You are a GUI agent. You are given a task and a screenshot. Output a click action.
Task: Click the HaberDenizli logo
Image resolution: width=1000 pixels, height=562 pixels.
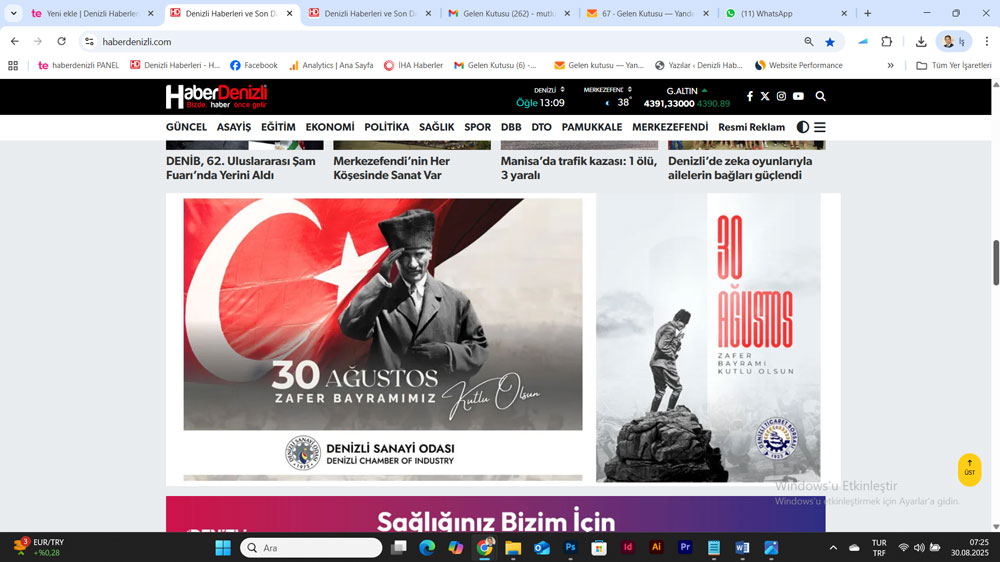tap(216, 96)
